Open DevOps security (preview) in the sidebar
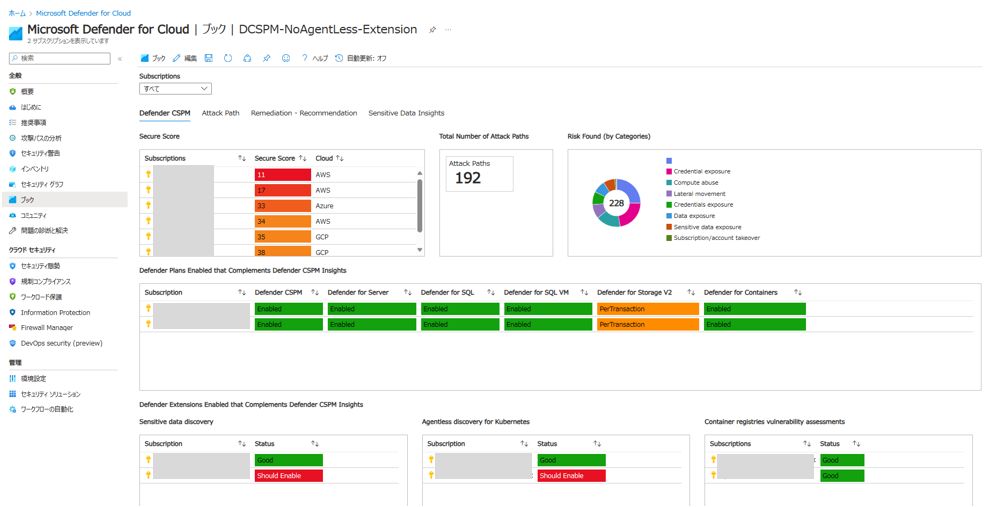The width and height of the screenshot is (985, 507). (x=63, y=343)
